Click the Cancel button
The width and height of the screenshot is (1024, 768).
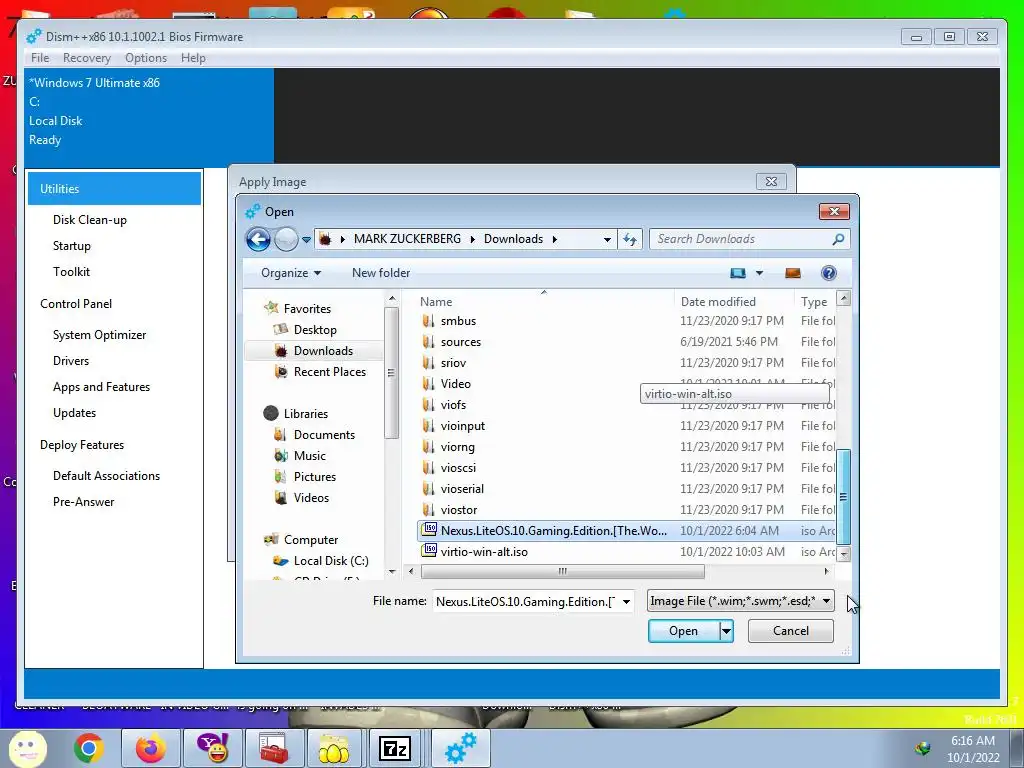point(790,631)
